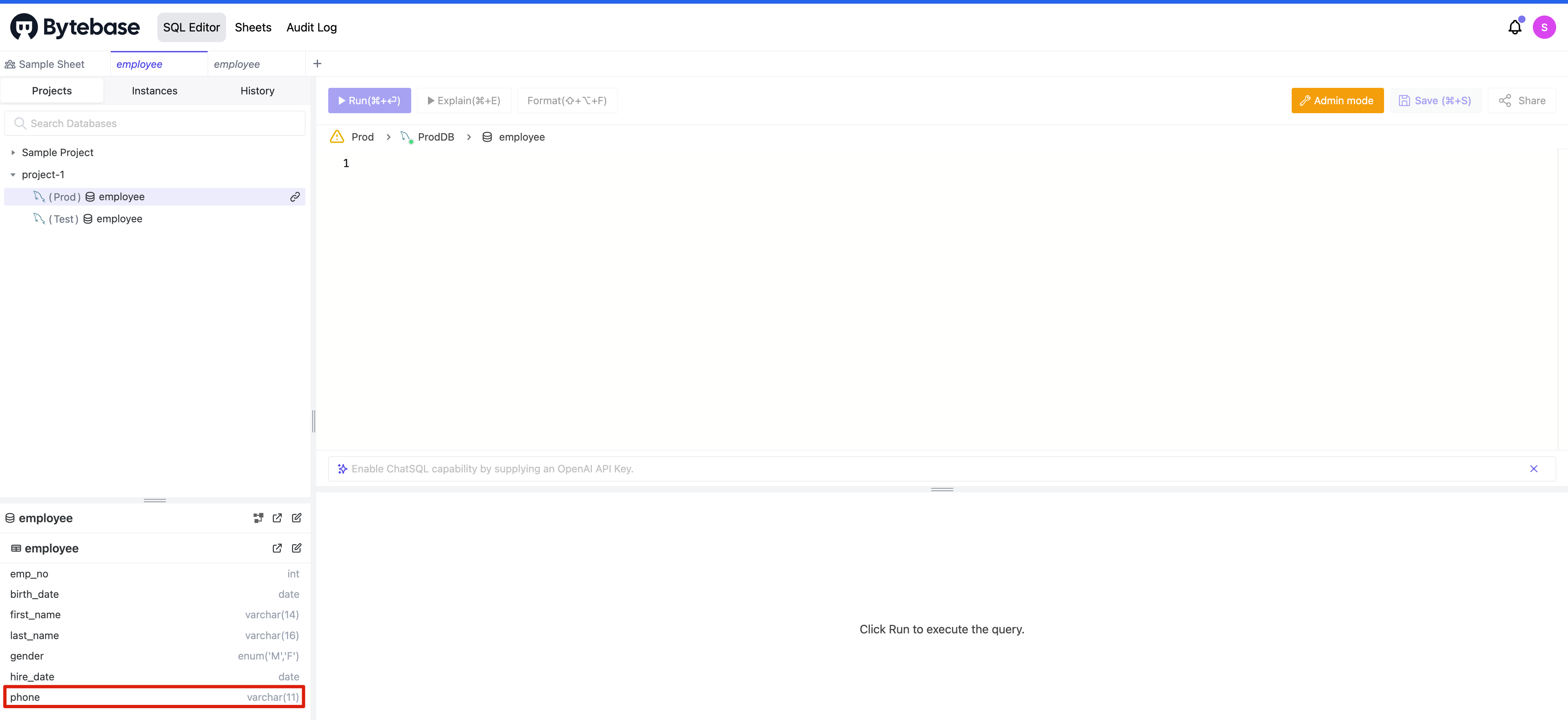
Task: Run the current SQL query
Action: pos(369,100)
